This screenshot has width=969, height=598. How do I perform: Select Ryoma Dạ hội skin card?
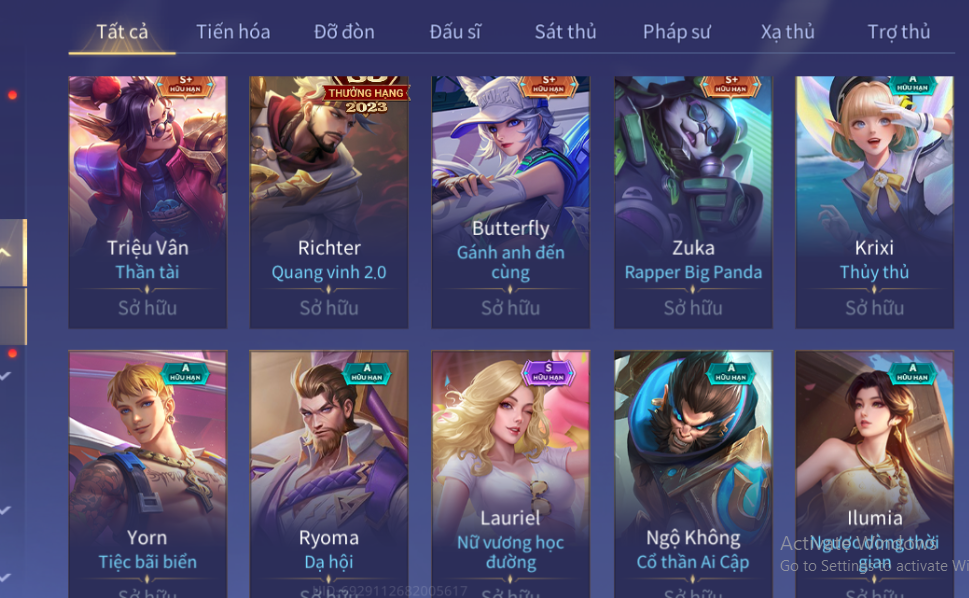[329, 474]
